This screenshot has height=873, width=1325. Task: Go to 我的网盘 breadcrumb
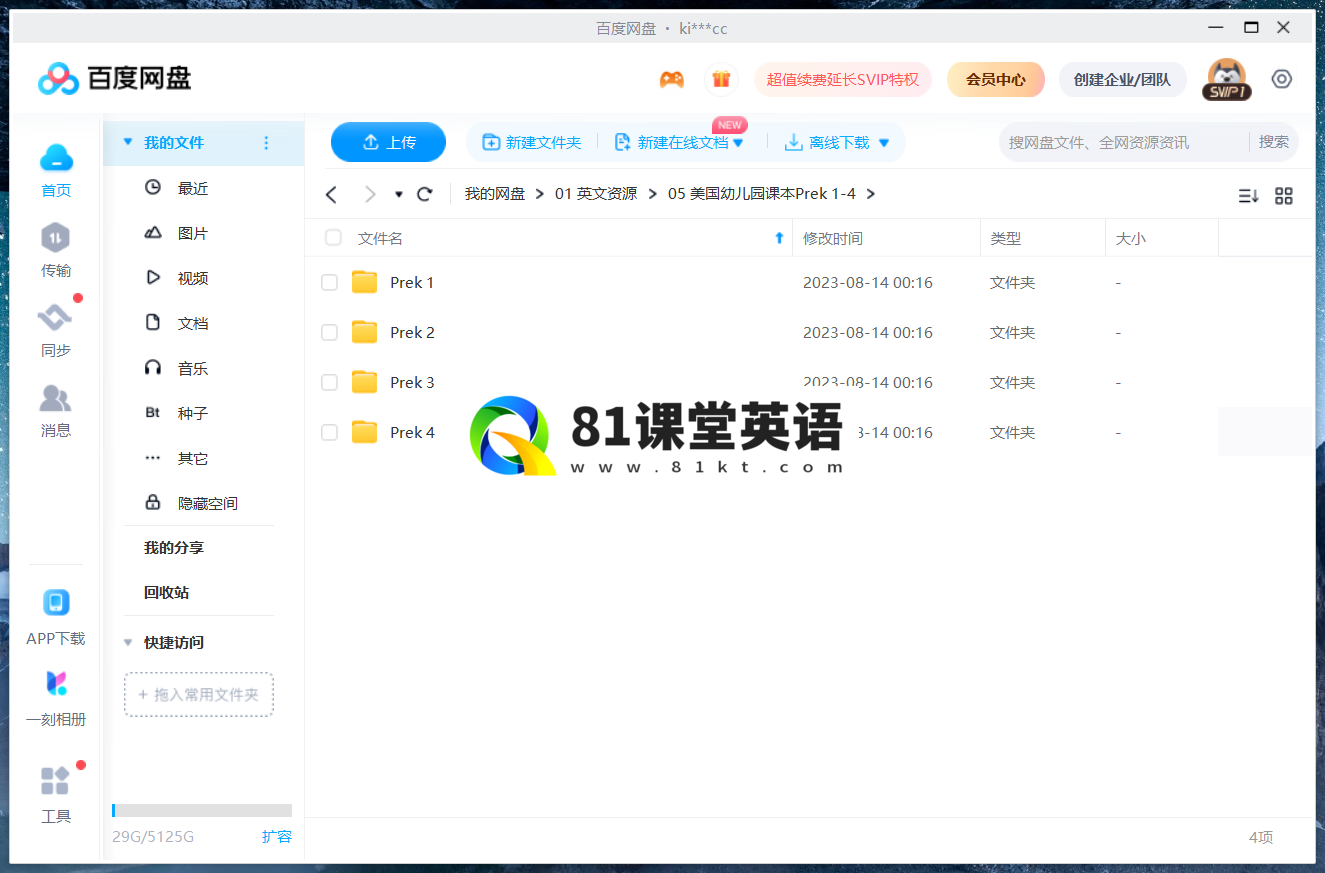[x=495, y=194]
